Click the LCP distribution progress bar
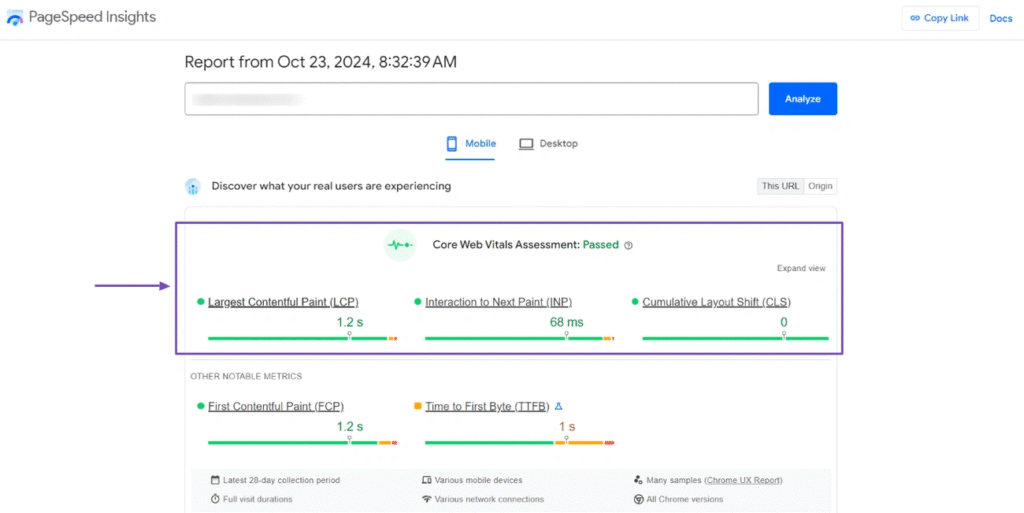 click(x=302, y=339)
